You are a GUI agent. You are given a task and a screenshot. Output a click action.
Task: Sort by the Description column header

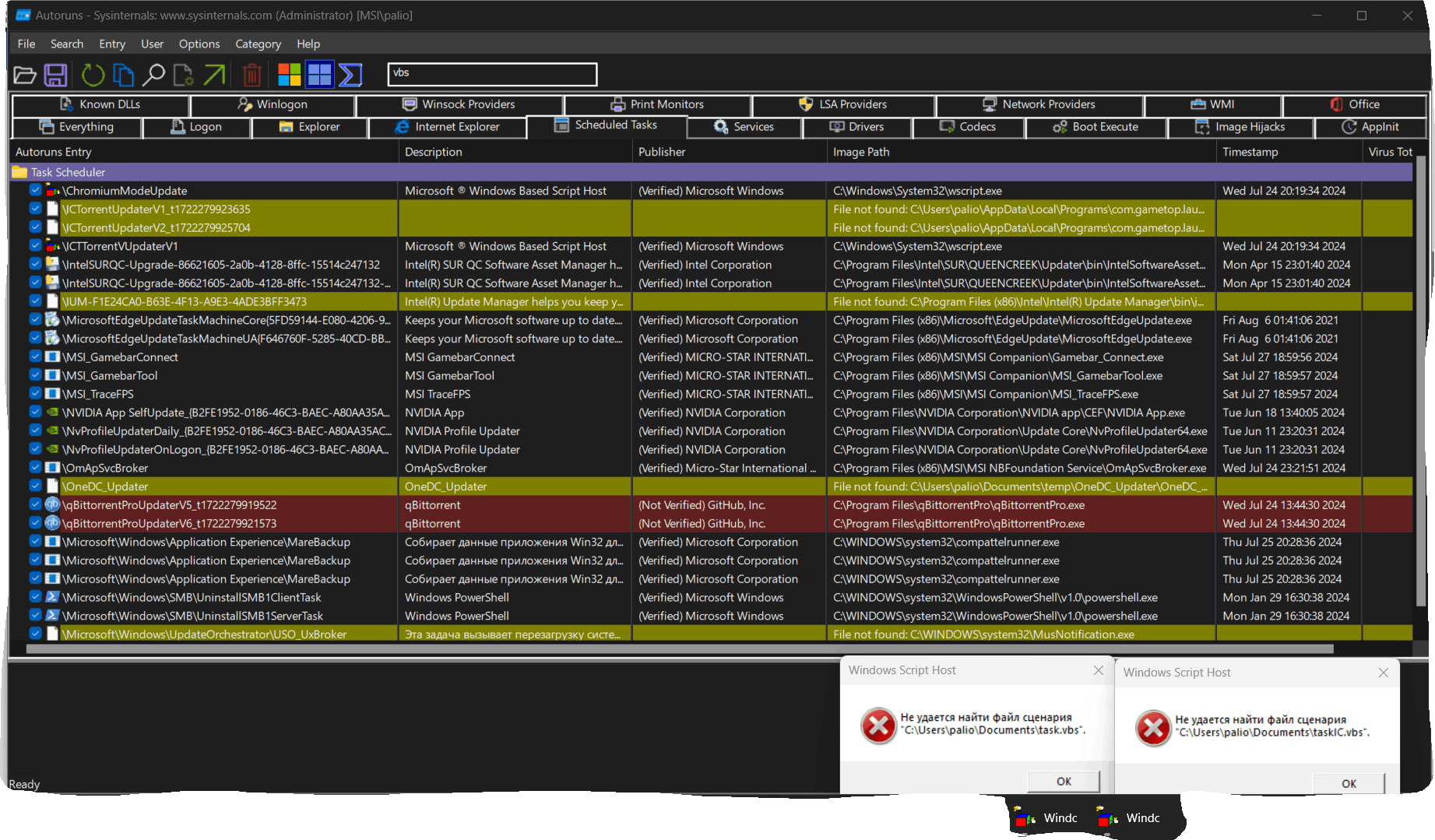point(515,152)
